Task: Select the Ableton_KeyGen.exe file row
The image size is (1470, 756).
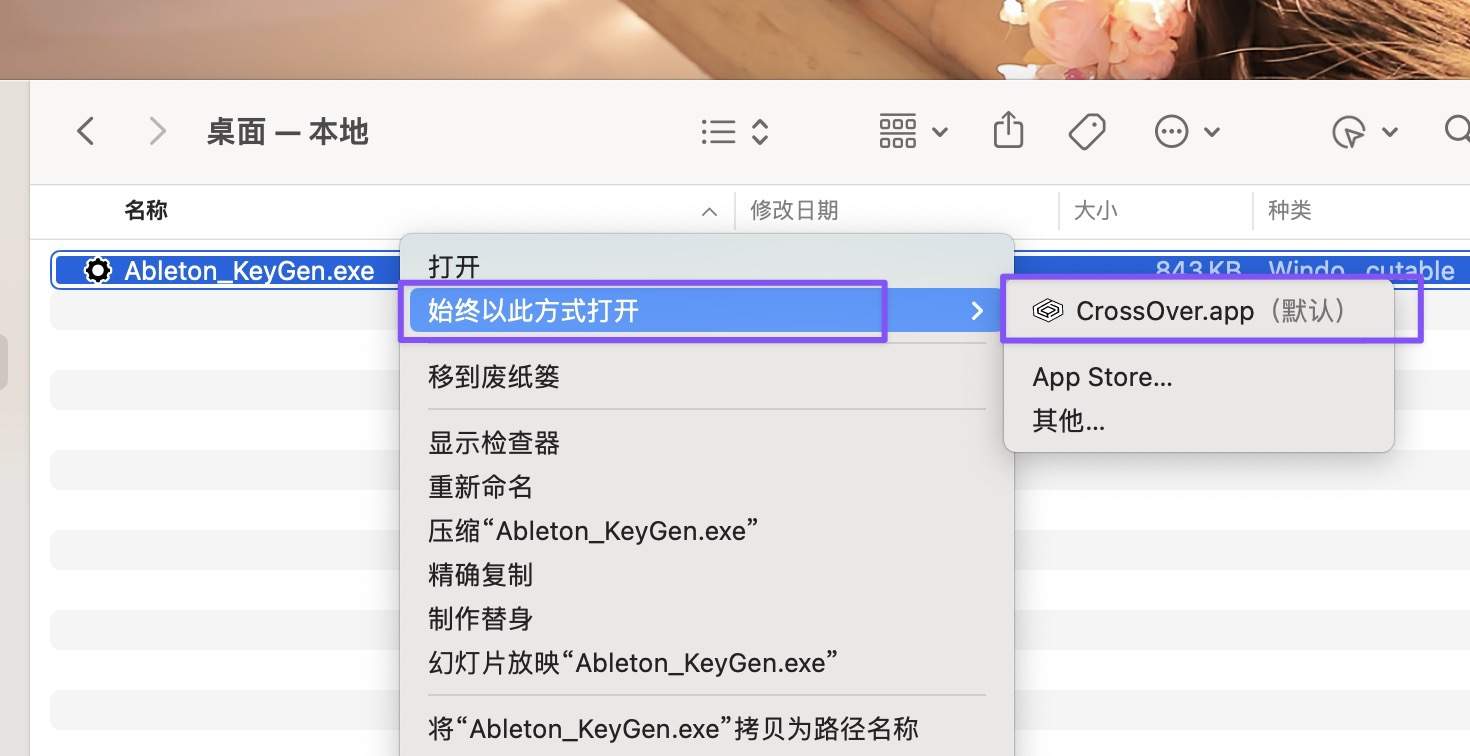Action: pyautogui.click(x=250, y=270)
